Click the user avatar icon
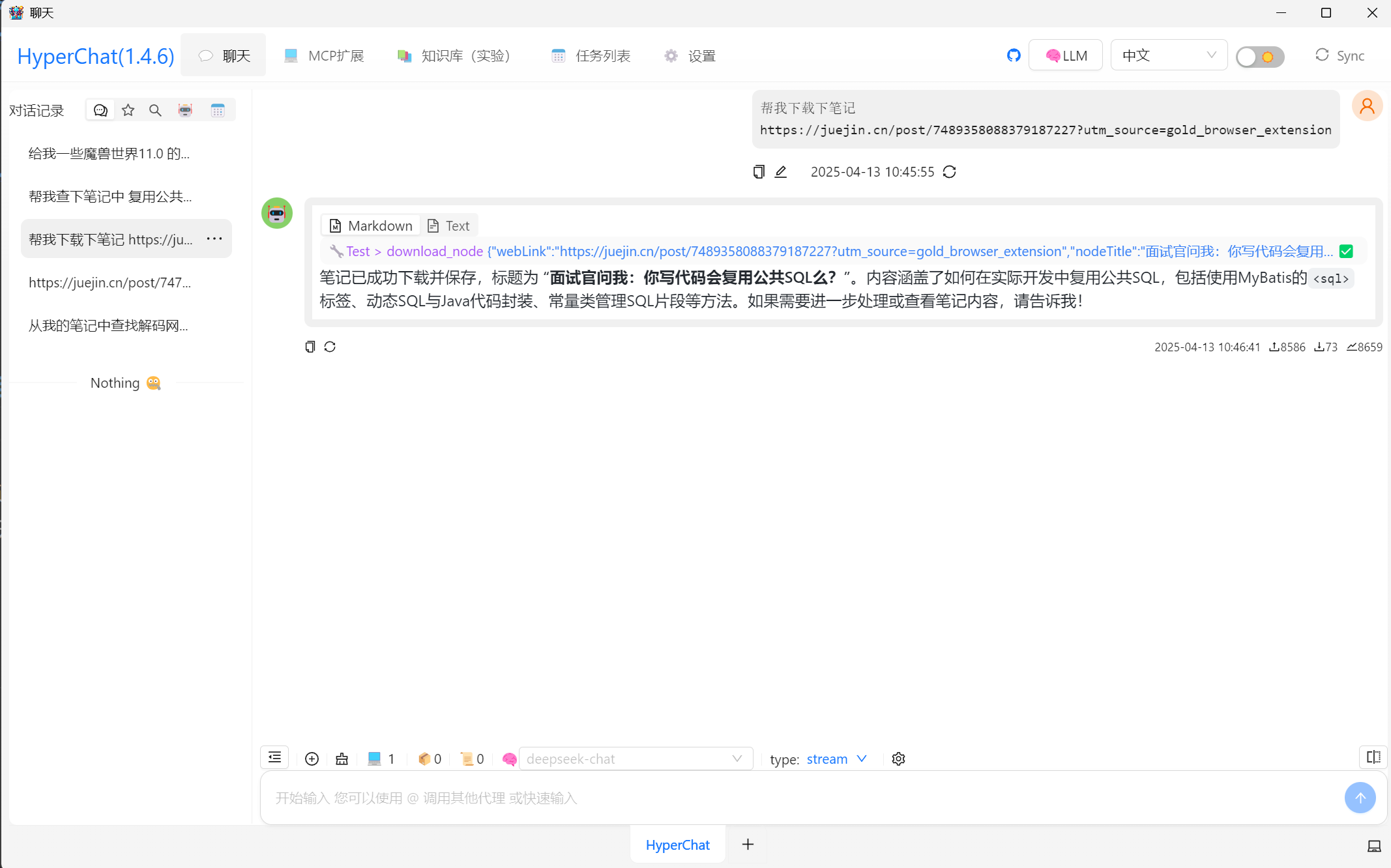The width and height of the screenshot is (1391, 868). [1367, 106]
